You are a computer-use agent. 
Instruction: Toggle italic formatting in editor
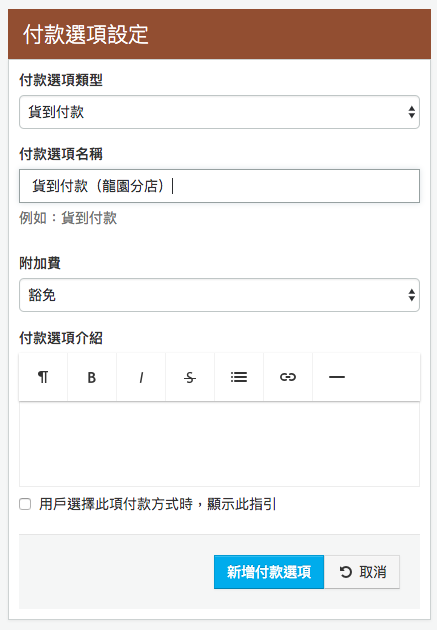tap(141, 377)
